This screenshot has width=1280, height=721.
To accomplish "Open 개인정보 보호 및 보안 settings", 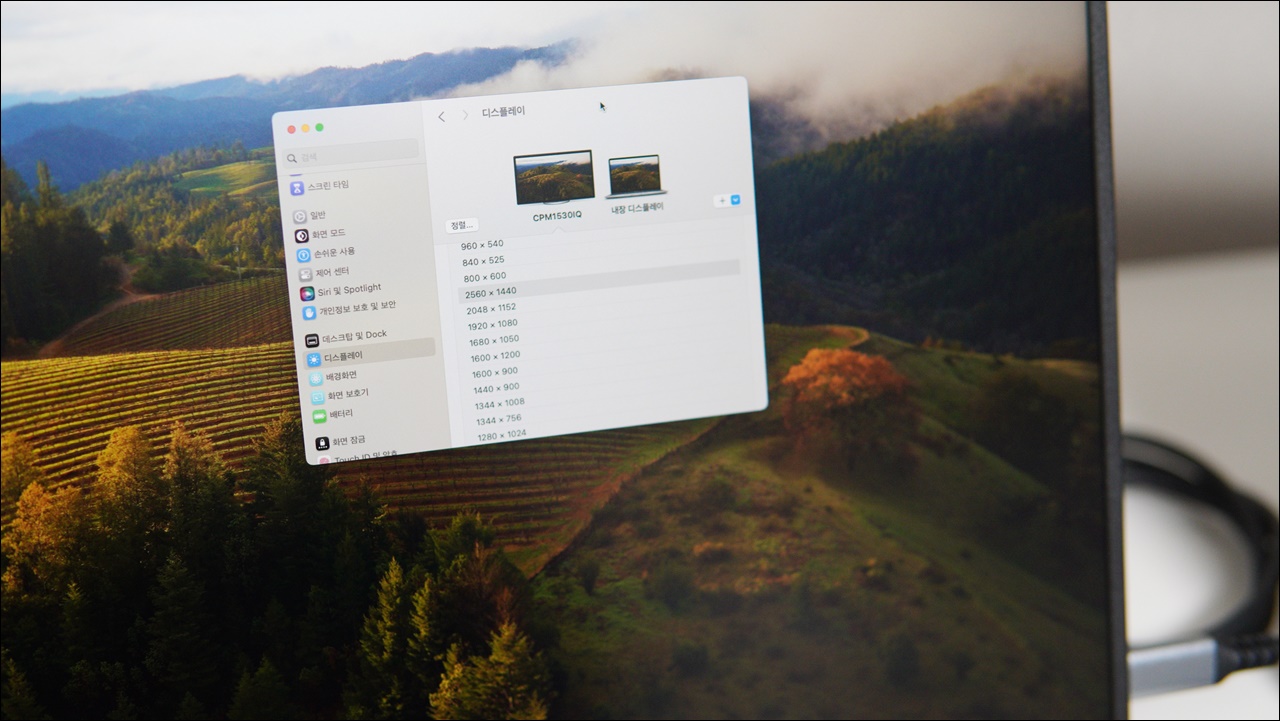I will coord(309,312).
